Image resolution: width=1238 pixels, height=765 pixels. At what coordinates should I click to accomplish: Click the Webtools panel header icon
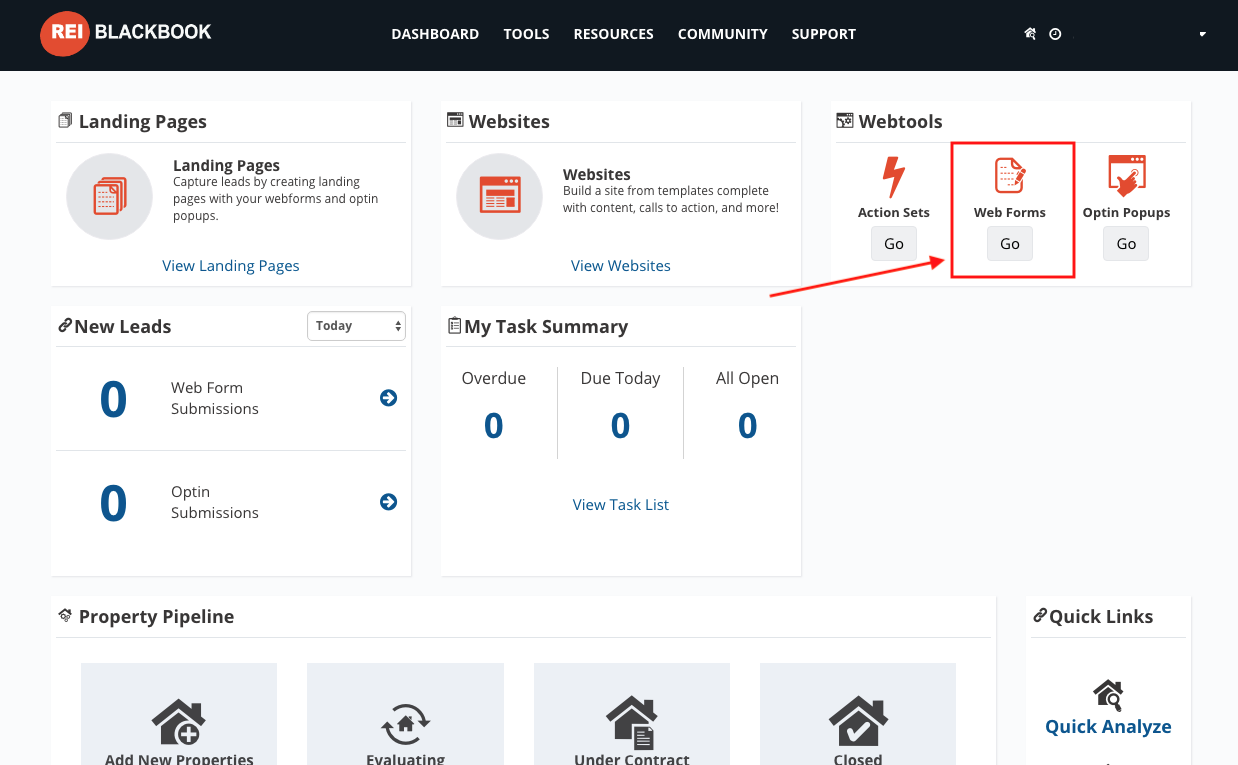tap(845, 121)
